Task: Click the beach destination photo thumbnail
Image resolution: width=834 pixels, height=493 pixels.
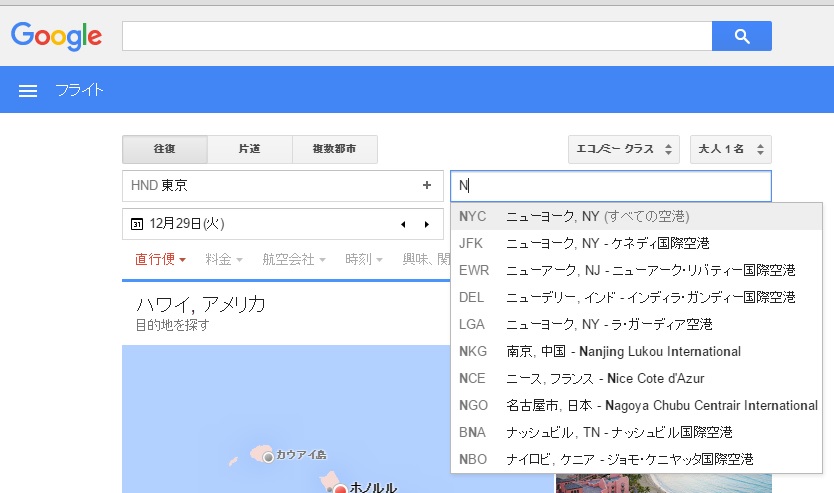Action: pos(664,483)
